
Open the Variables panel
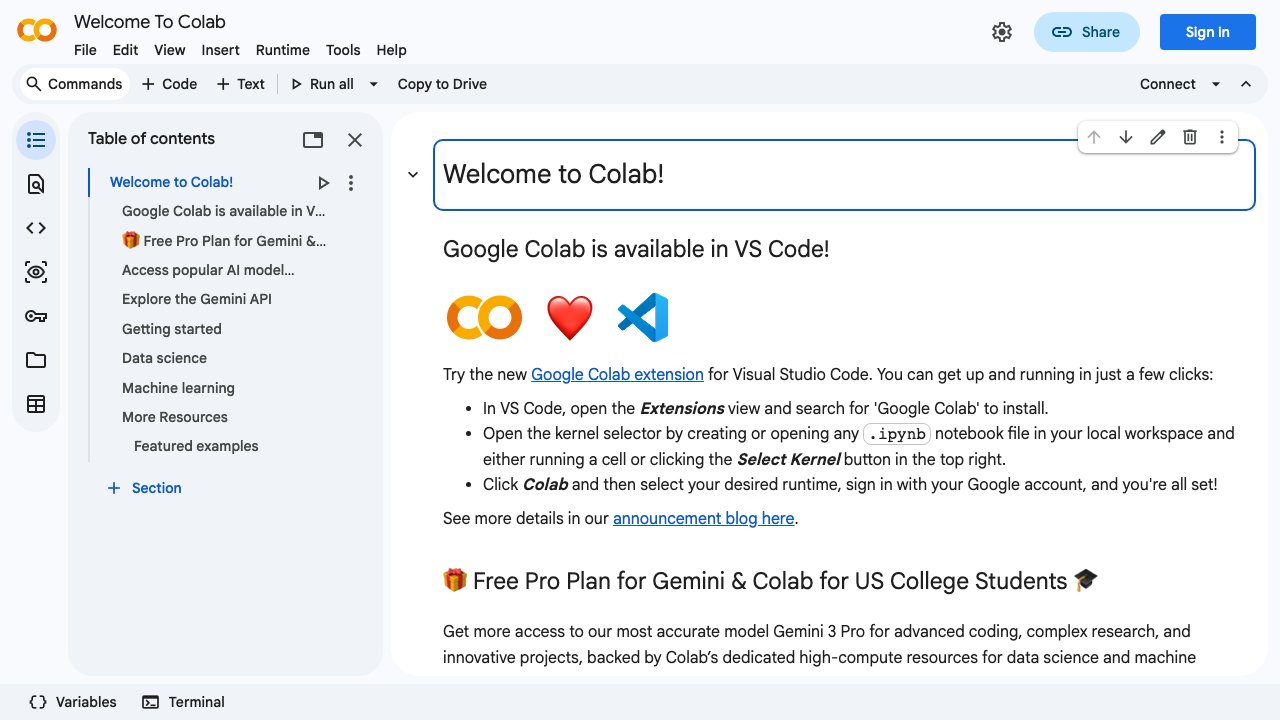(73, 702)
